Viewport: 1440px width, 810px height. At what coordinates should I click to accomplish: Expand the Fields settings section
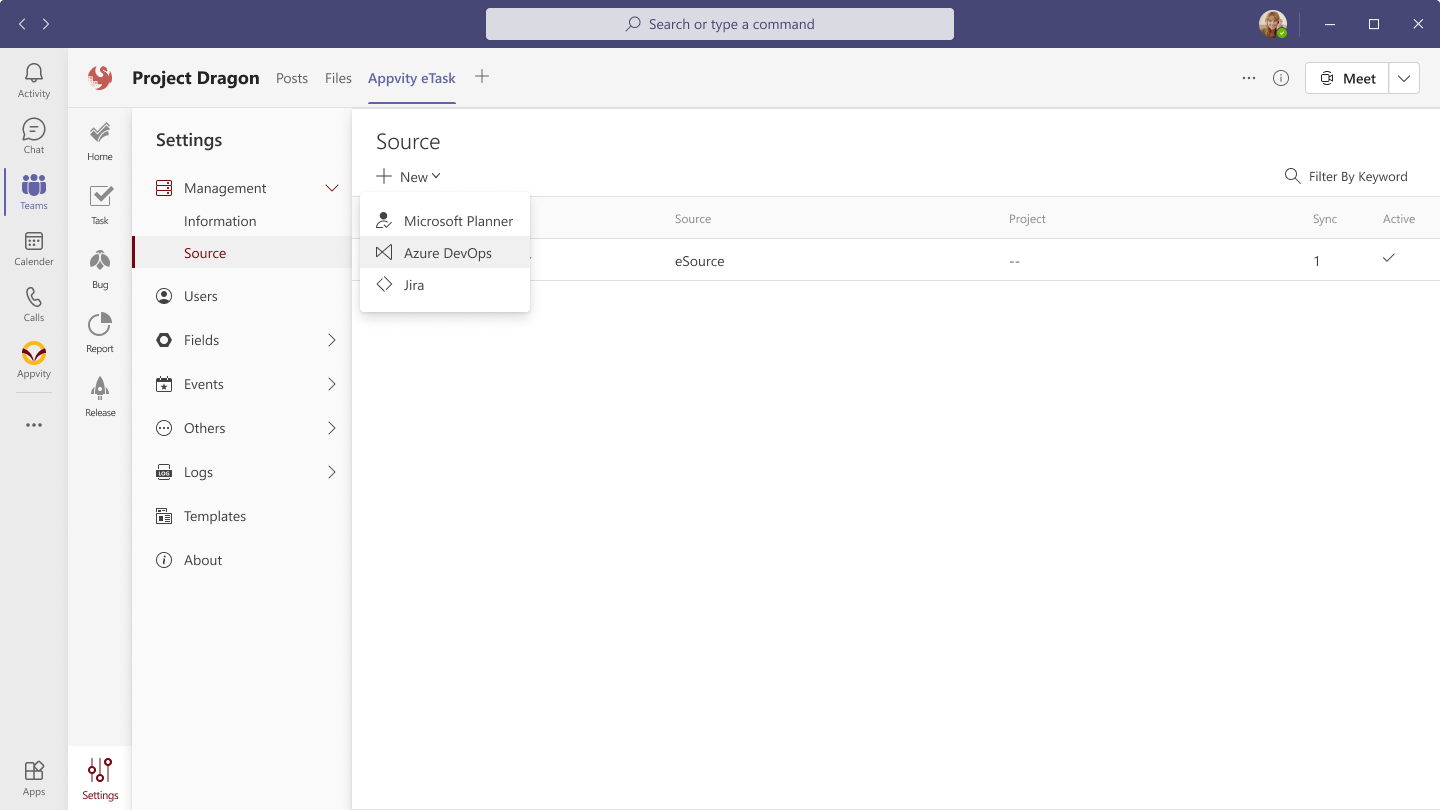click(x=332, y=340)
